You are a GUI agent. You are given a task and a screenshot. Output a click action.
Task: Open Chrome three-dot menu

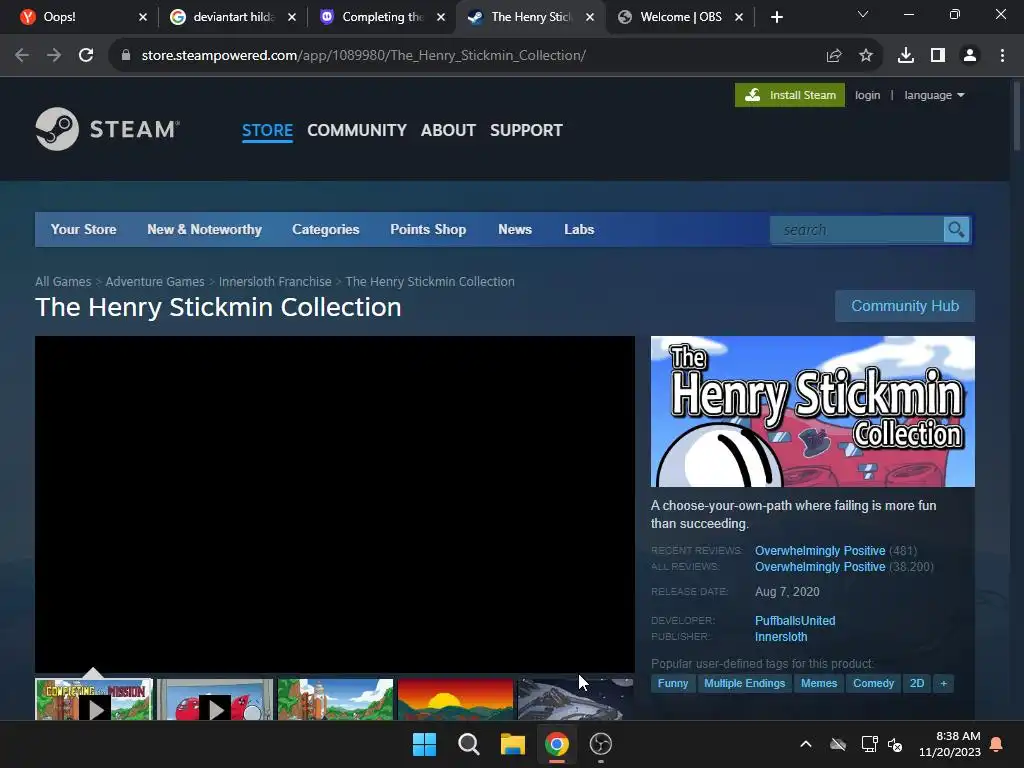1002,56
